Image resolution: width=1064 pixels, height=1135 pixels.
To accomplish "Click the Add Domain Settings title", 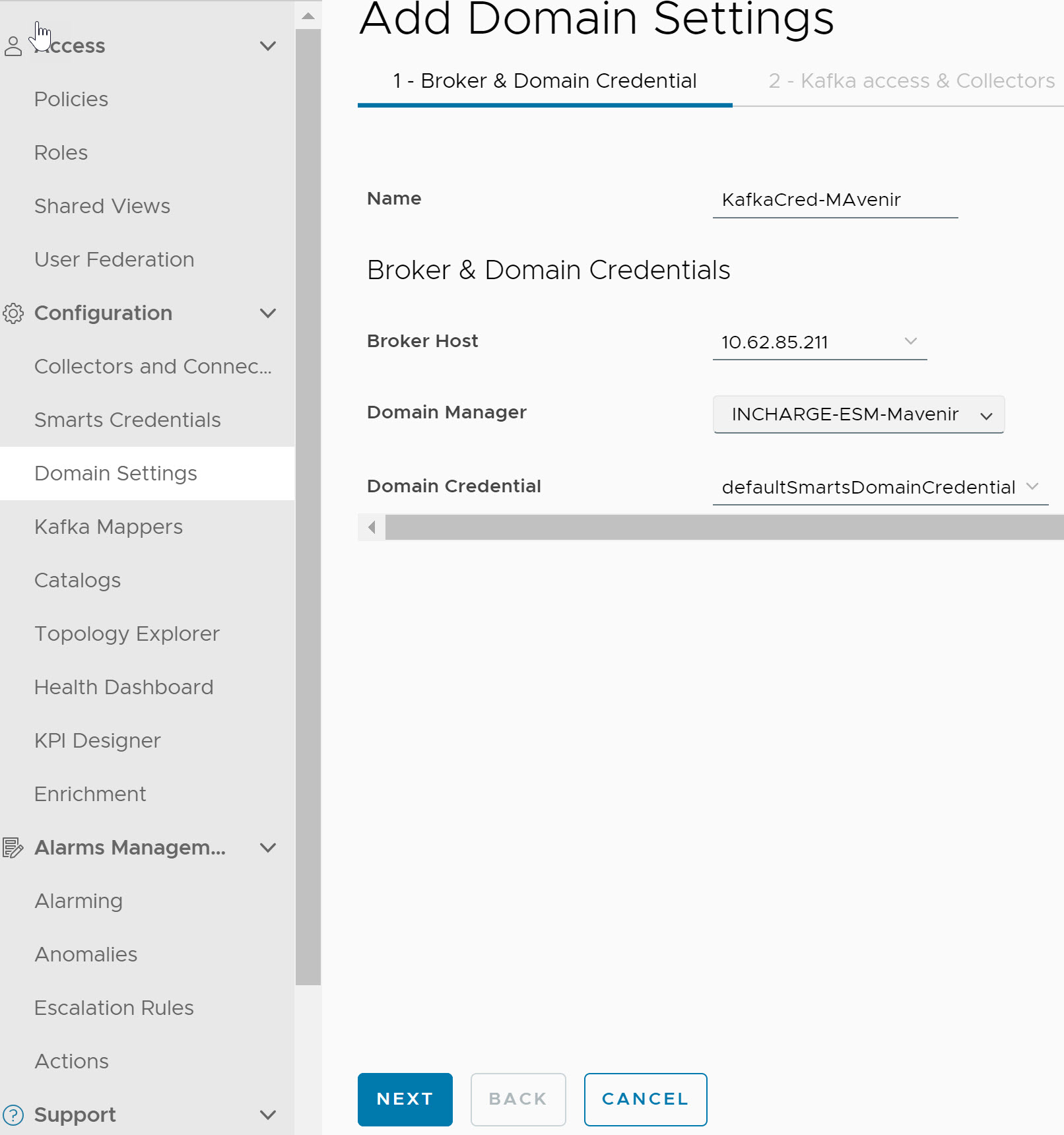I will coord(597,20).
